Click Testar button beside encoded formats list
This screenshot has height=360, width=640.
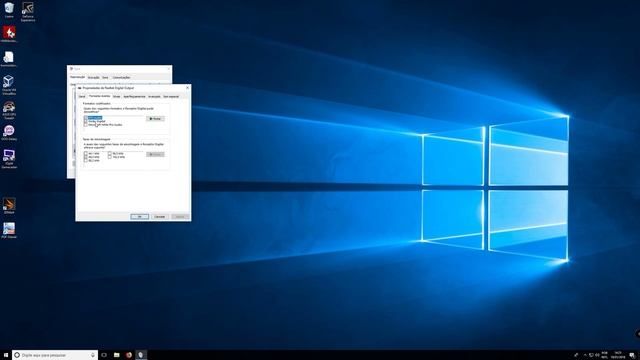[156, 118]
